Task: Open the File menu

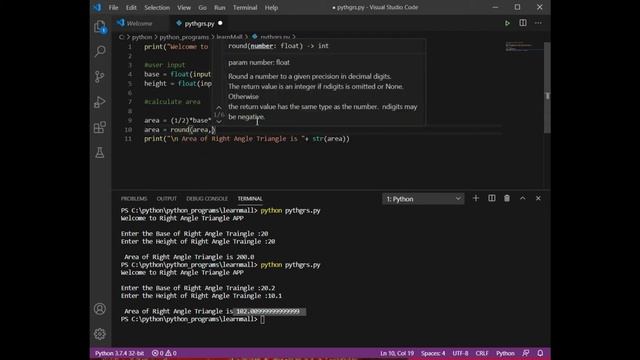Action: click(x=113, y=7)
